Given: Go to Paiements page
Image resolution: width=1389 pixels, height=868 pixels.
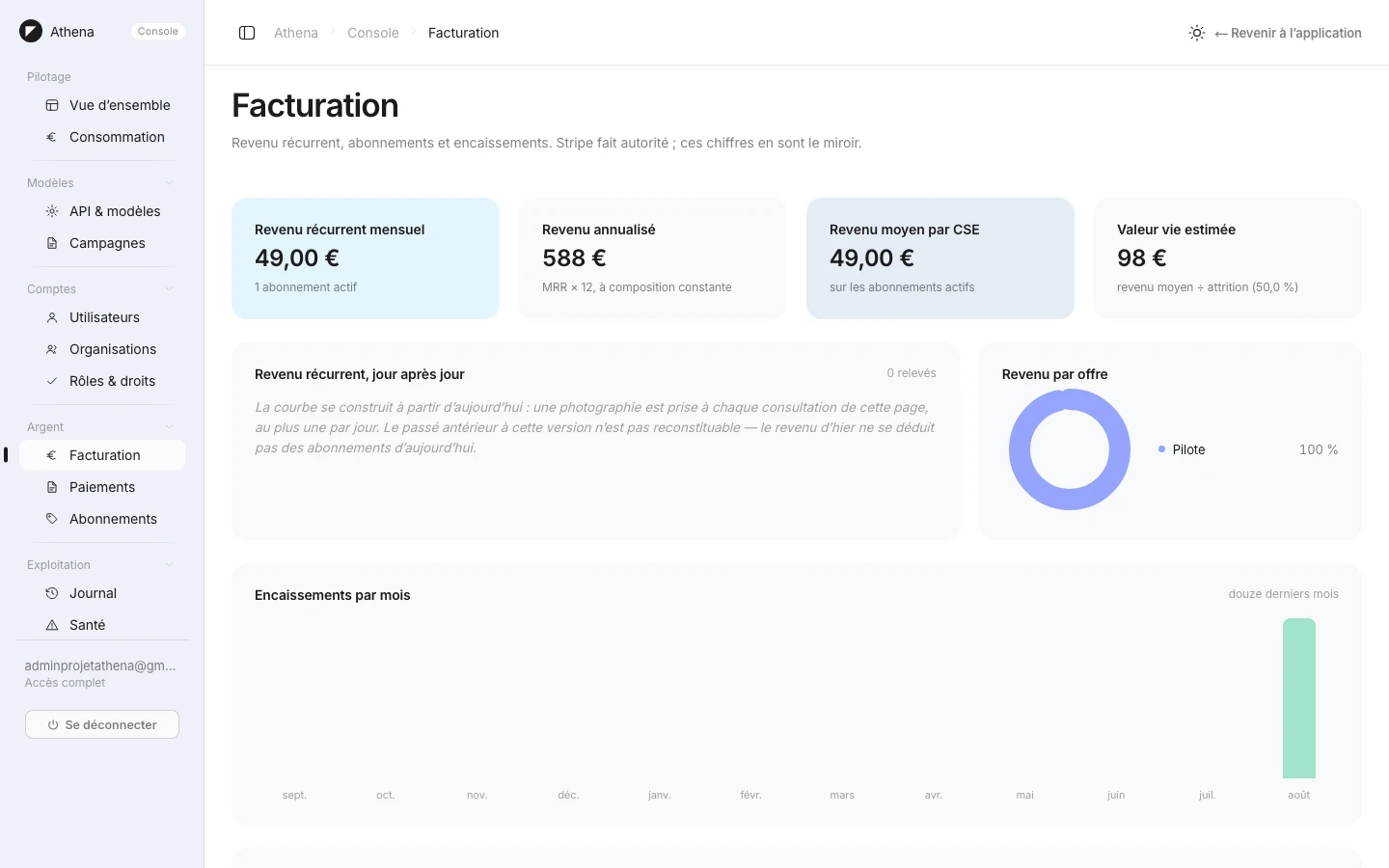Looking at the screenshot, I should point(102,487).
